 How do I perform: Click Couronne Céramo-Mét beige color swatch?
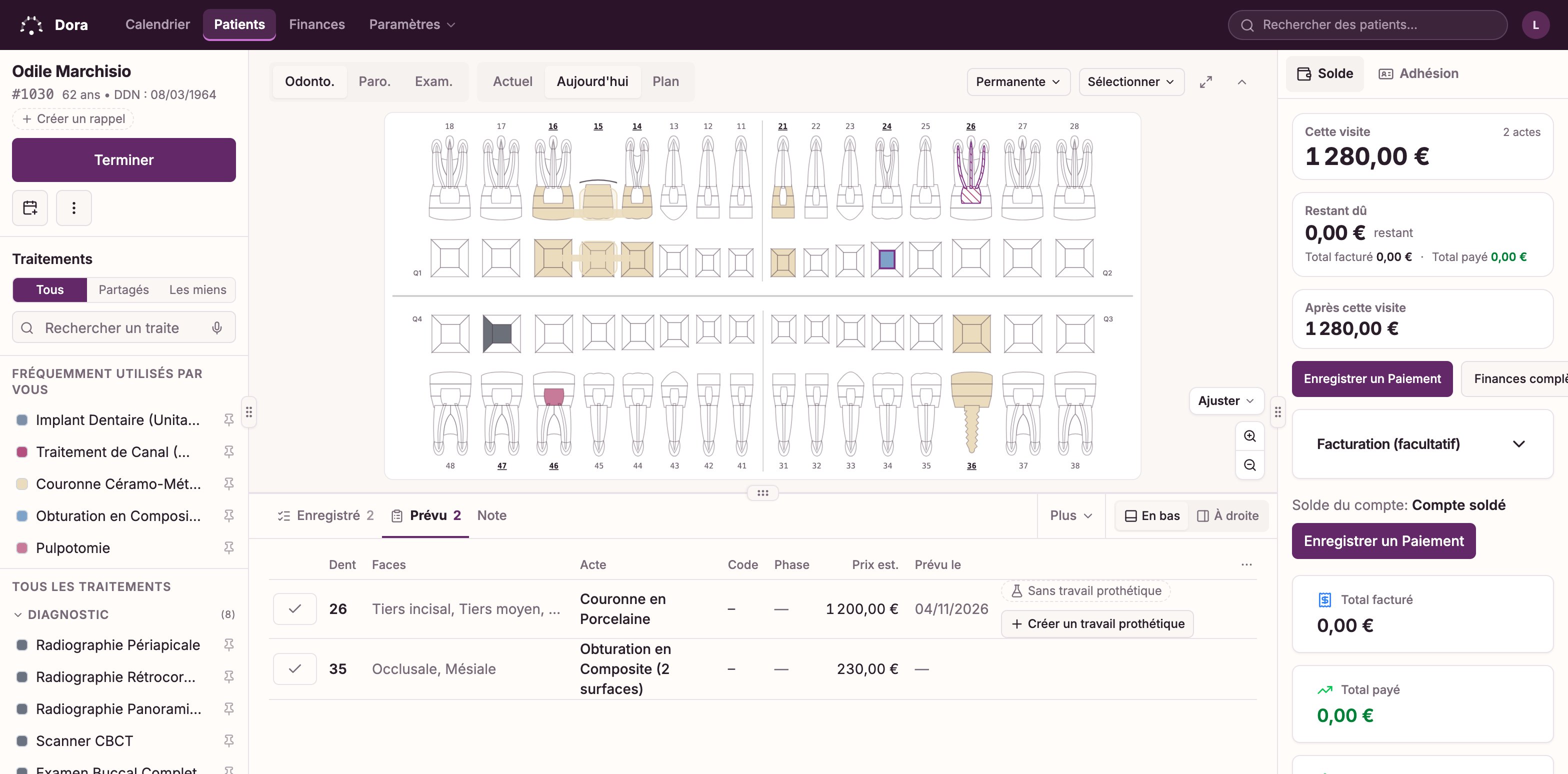(22, 484)
